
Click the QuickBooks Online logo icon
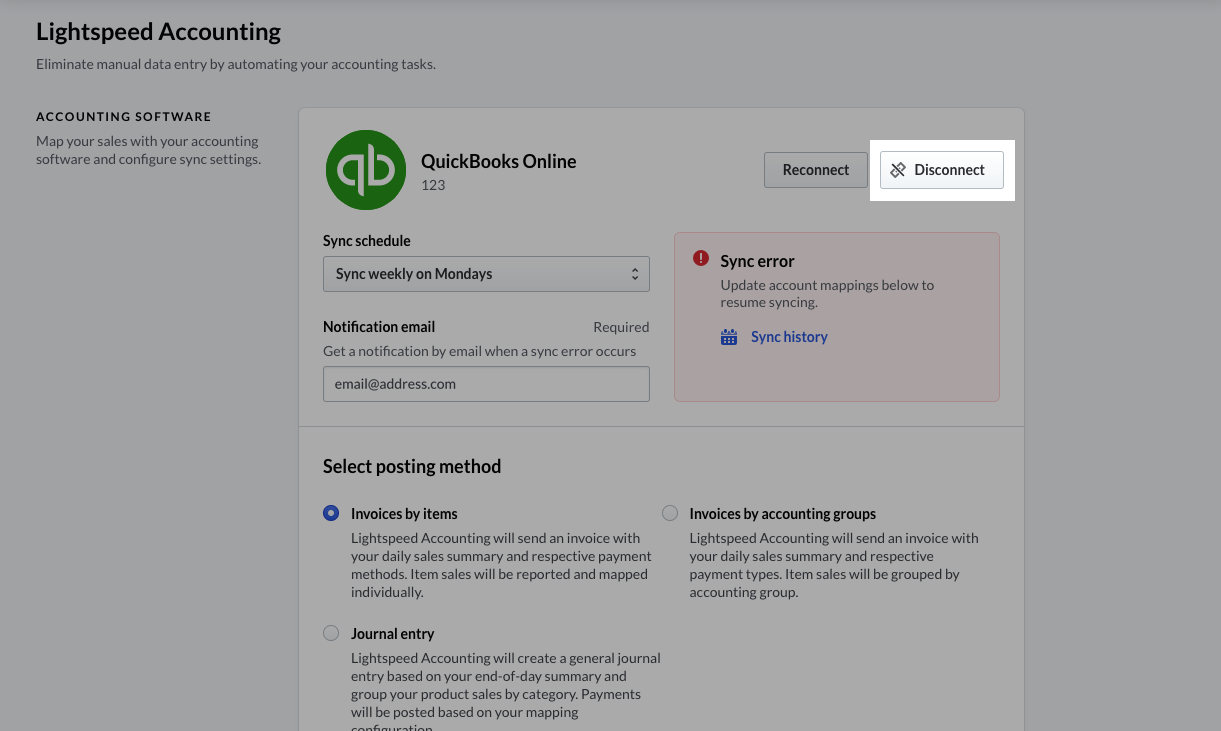(366, 170)
